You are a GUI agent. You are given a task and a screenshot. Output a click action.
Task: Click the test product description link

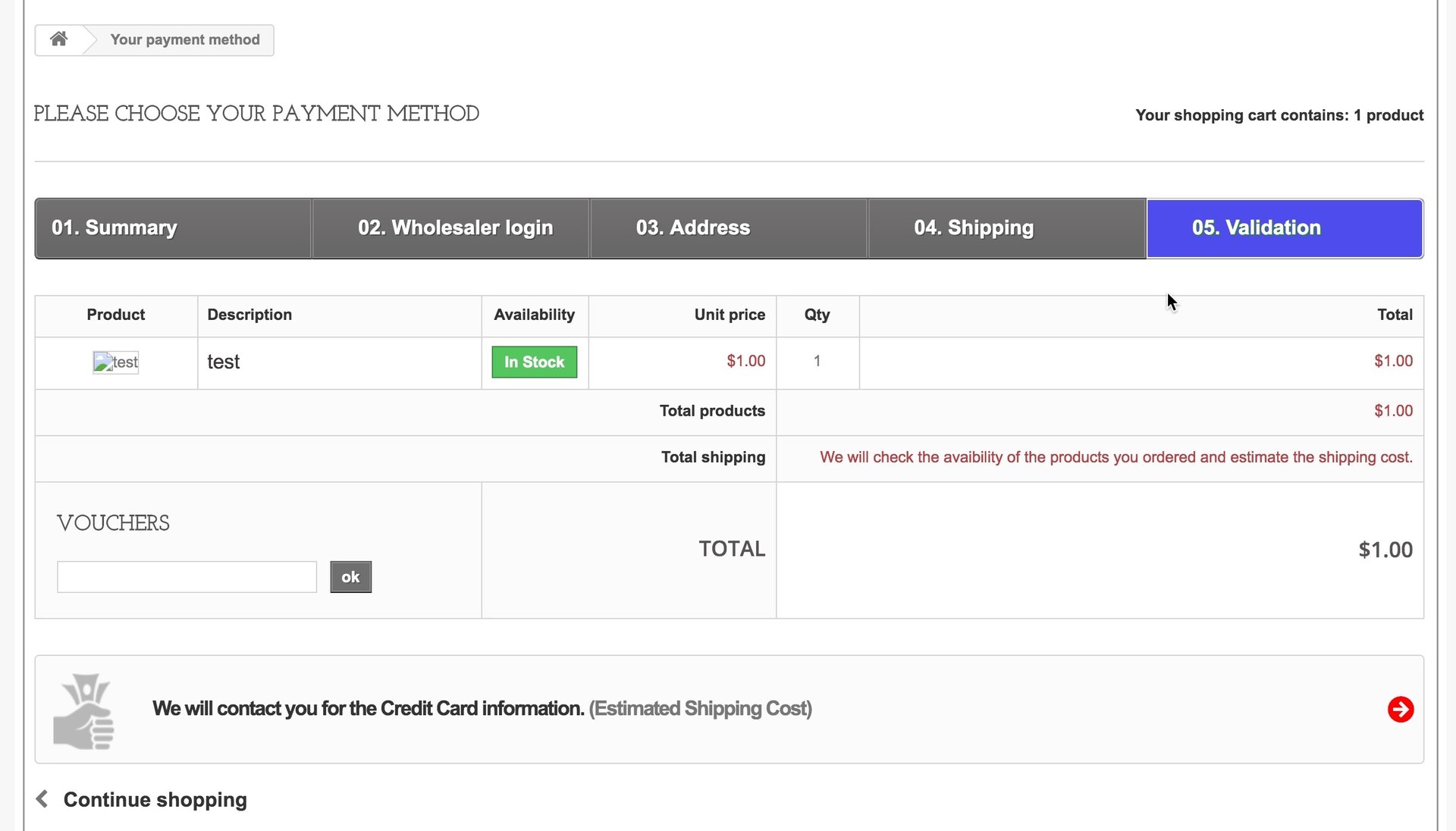pyautogui.click(x=223, y=362)
